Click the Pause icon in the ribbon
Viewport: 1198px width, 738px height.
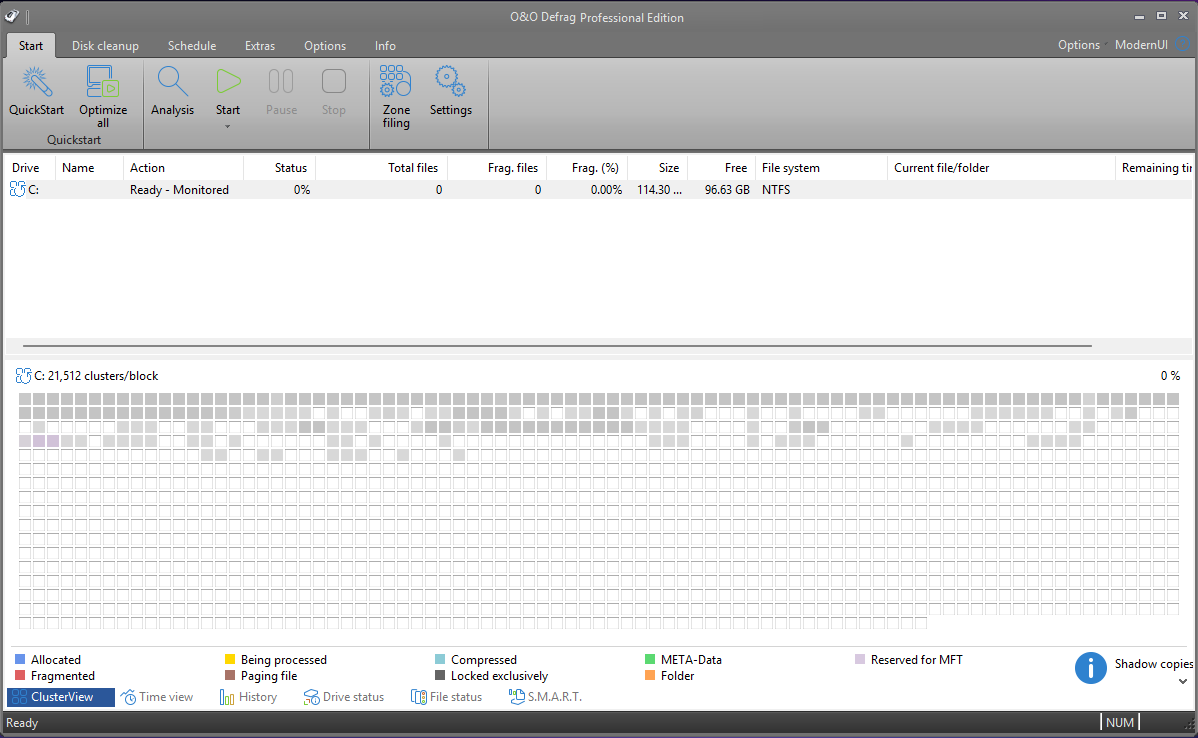pos(281,81)
